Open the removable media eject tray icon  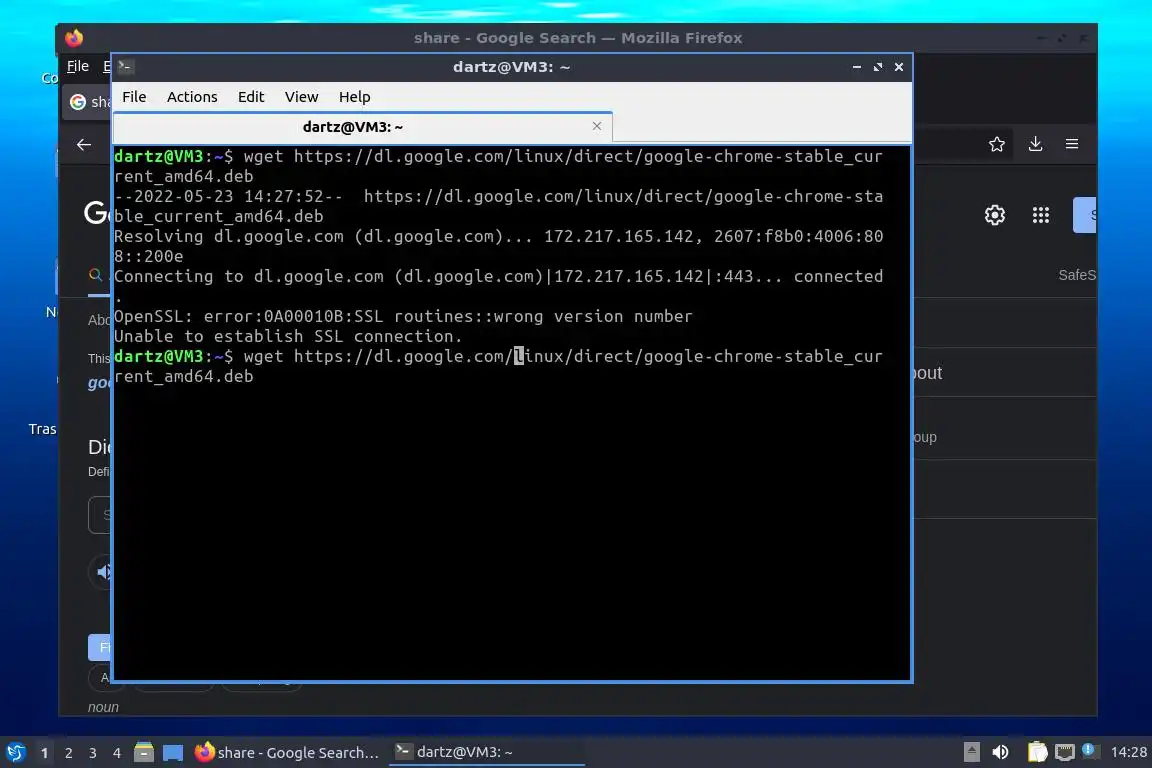point(971,752)
